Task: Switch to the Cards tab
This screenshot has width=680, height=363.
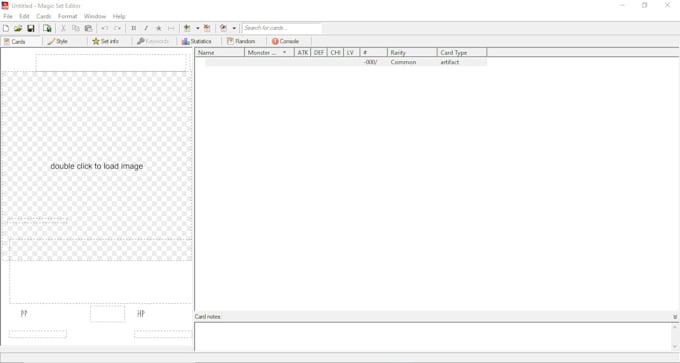Action: (15, 42)
